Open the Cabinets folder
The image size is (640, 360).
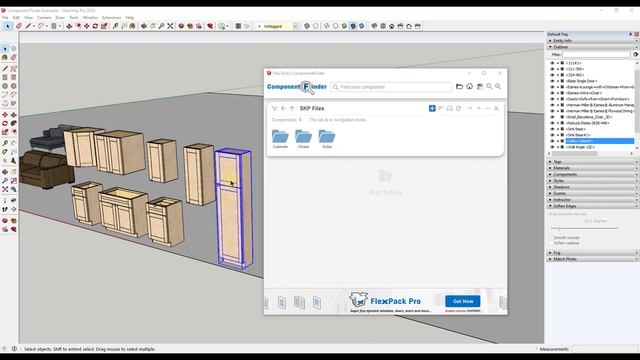[280, 138]
